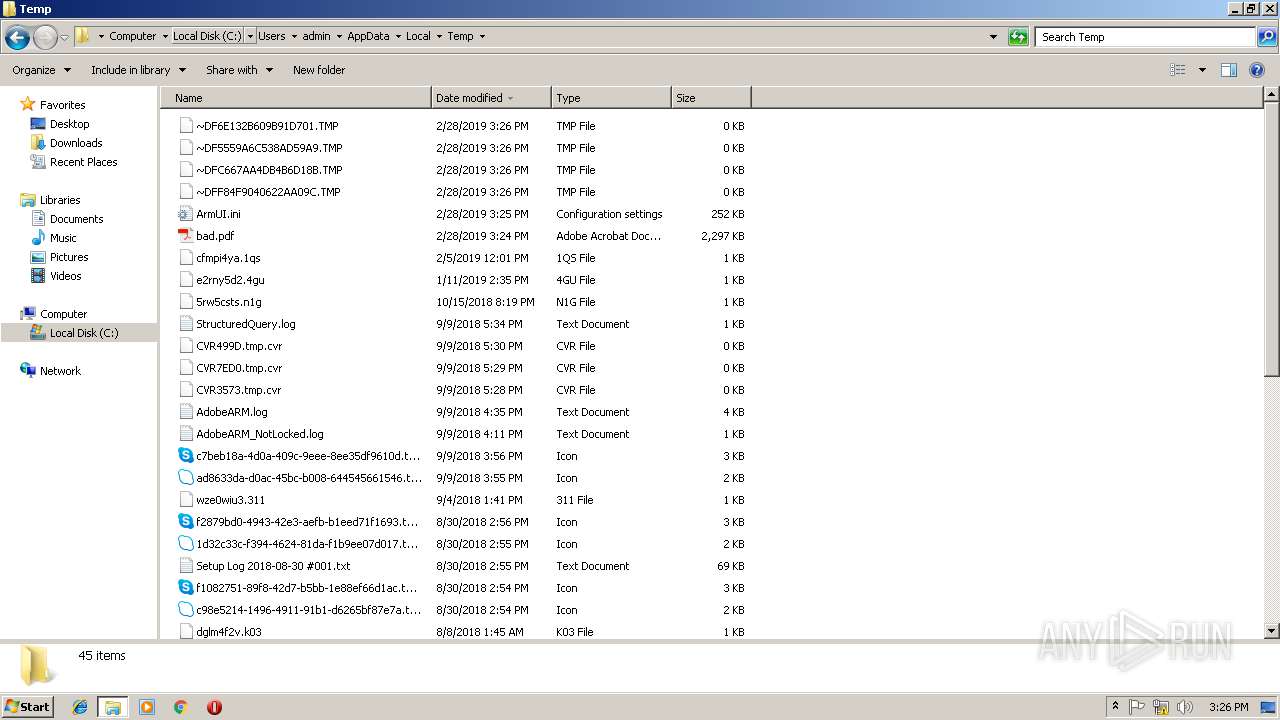Launch Google Chrome from the taskbar

181,707
